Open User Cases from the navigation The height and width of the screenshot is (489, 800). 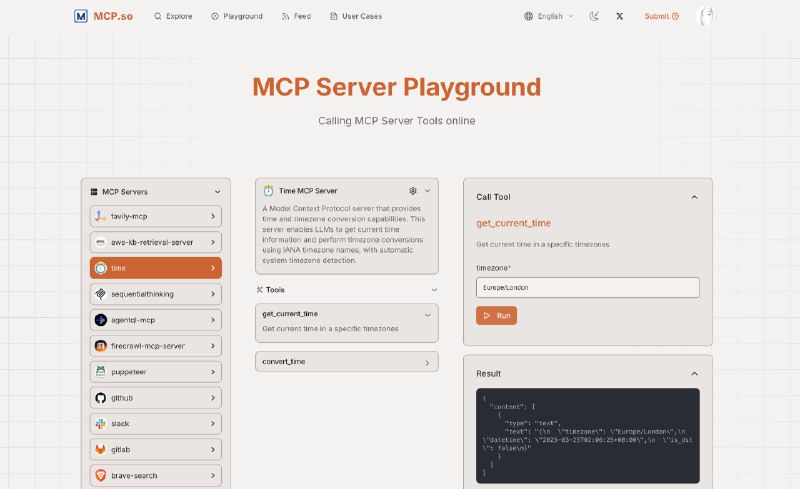point(356,16)
